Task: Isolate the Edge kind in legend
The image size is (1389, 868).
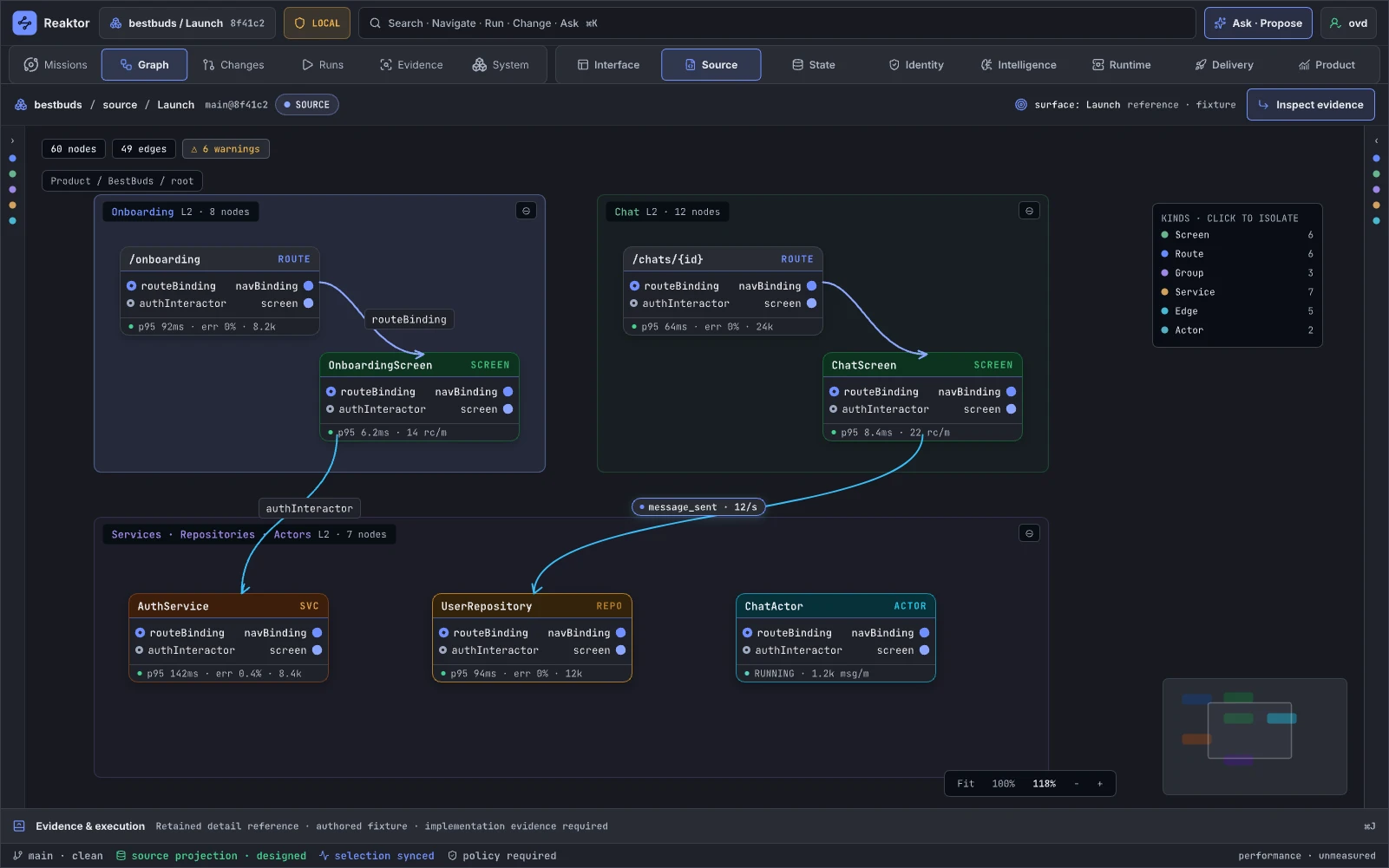Action: [1237, 311]
